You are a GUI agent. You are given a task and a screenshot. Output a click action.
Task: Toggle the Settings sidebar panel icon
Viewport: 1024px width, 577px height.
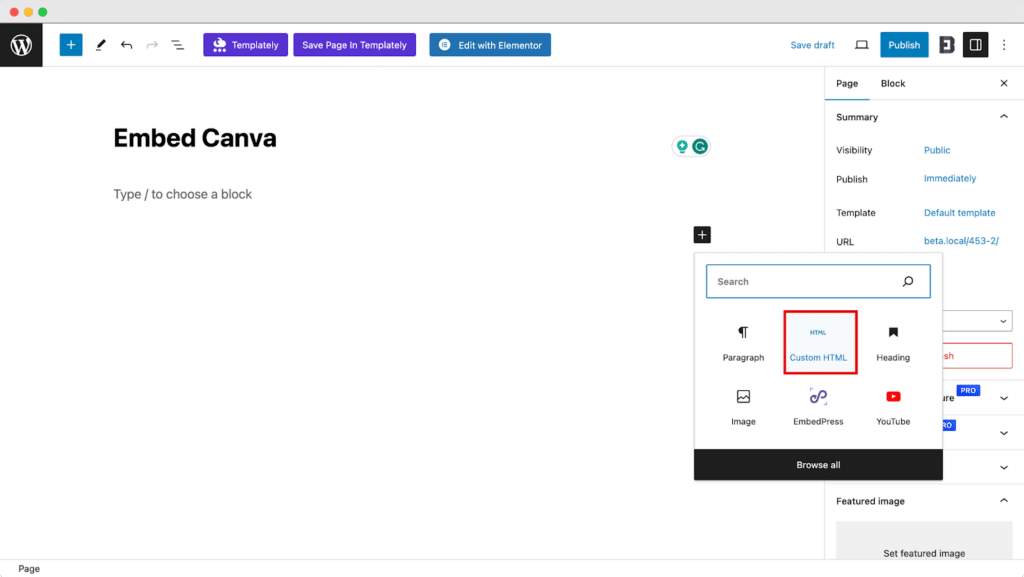975,45
